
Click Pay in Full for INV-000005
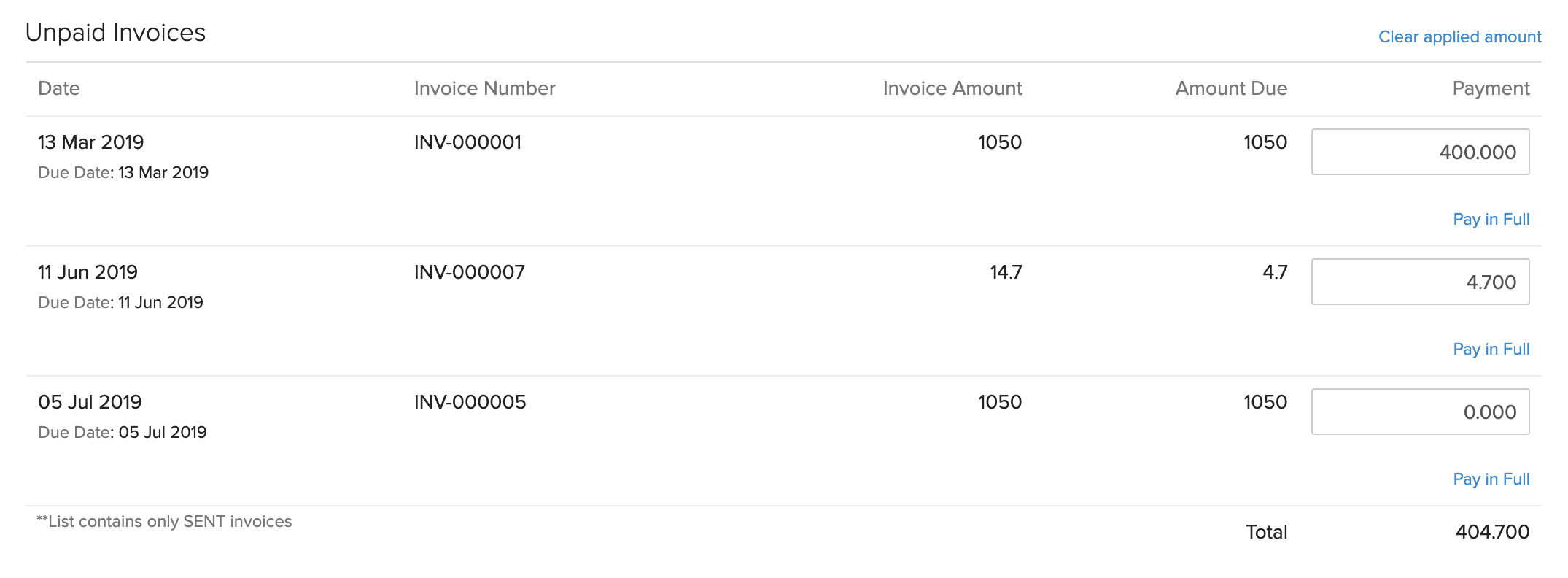pos(1491,479)
